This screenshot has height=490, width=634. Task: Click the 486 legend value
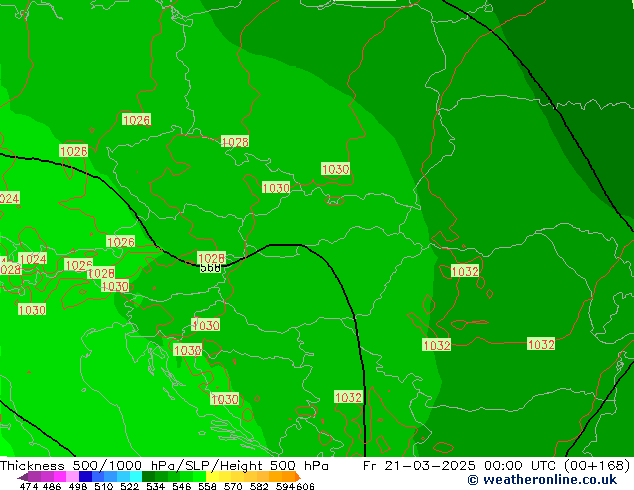pos(52,486)
